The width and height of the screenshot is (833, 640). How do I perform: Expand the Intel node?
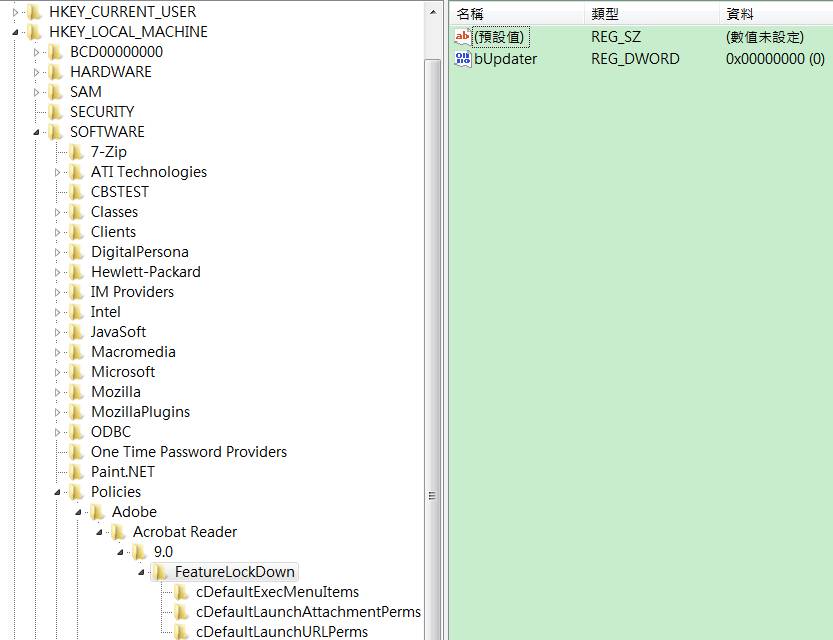tap(57, 312)
